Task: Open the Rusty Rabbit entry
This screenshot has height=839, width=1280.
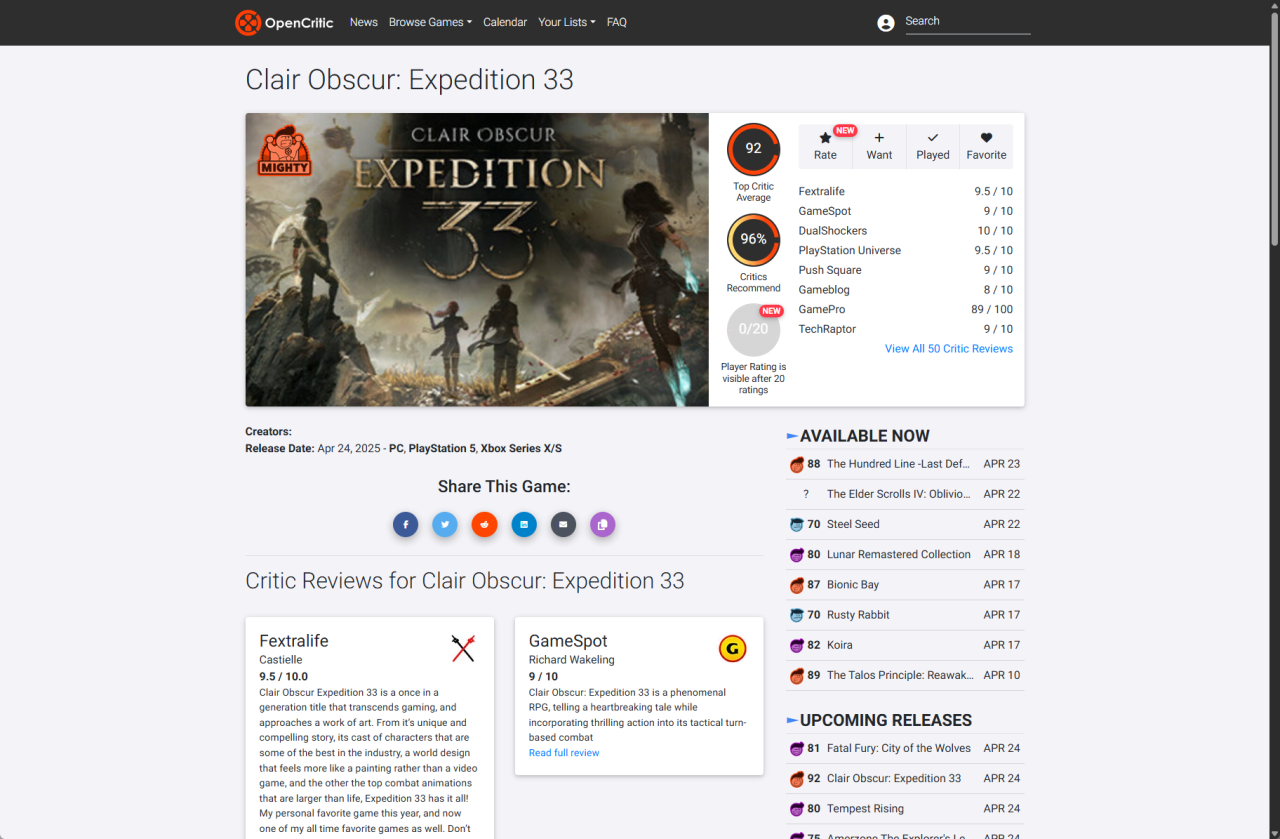Action: click(x=858, y=615)
